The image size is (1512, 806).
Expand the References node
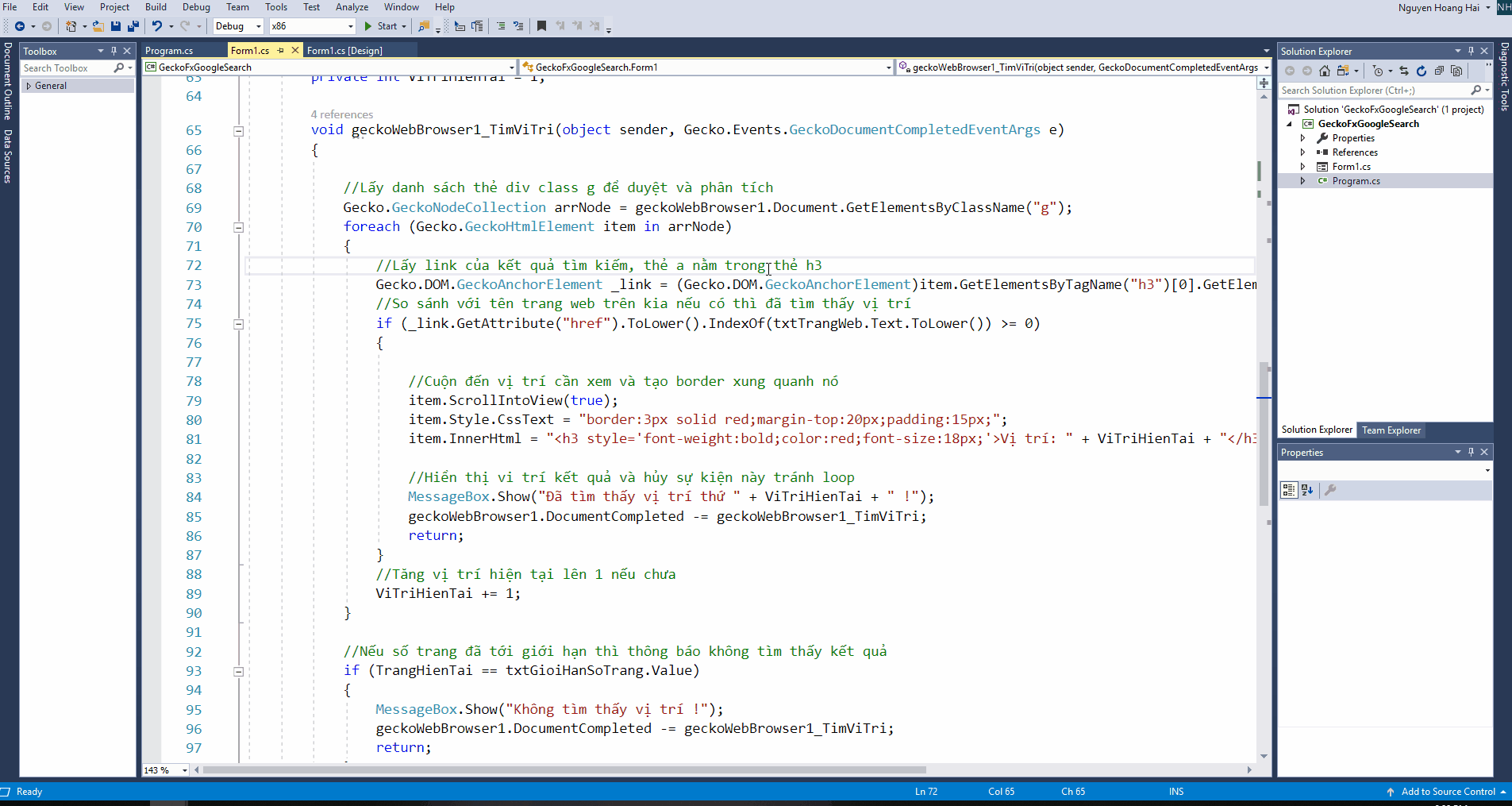[1302, 152]
